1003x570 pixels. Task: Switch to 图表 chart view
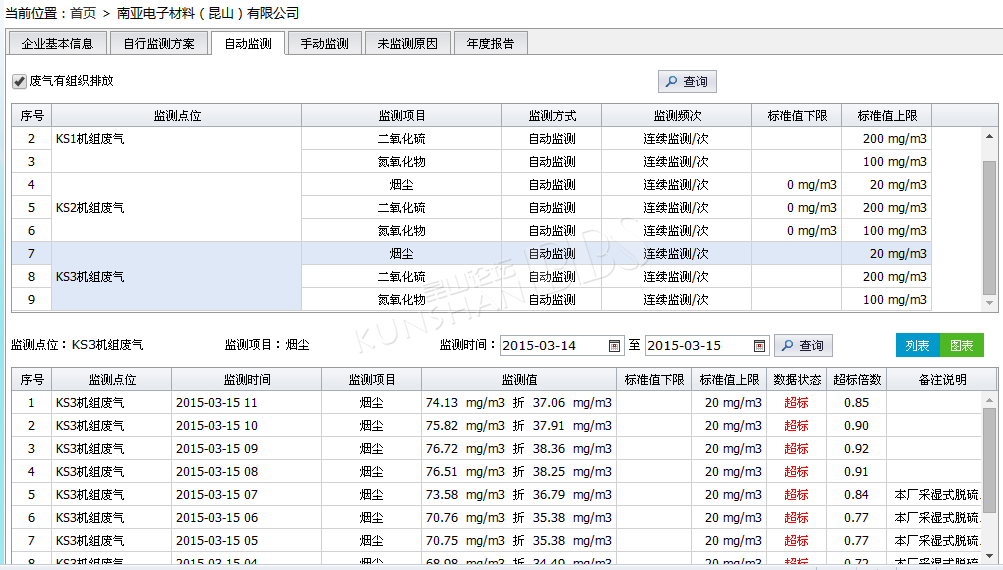[x=961, y=345]
